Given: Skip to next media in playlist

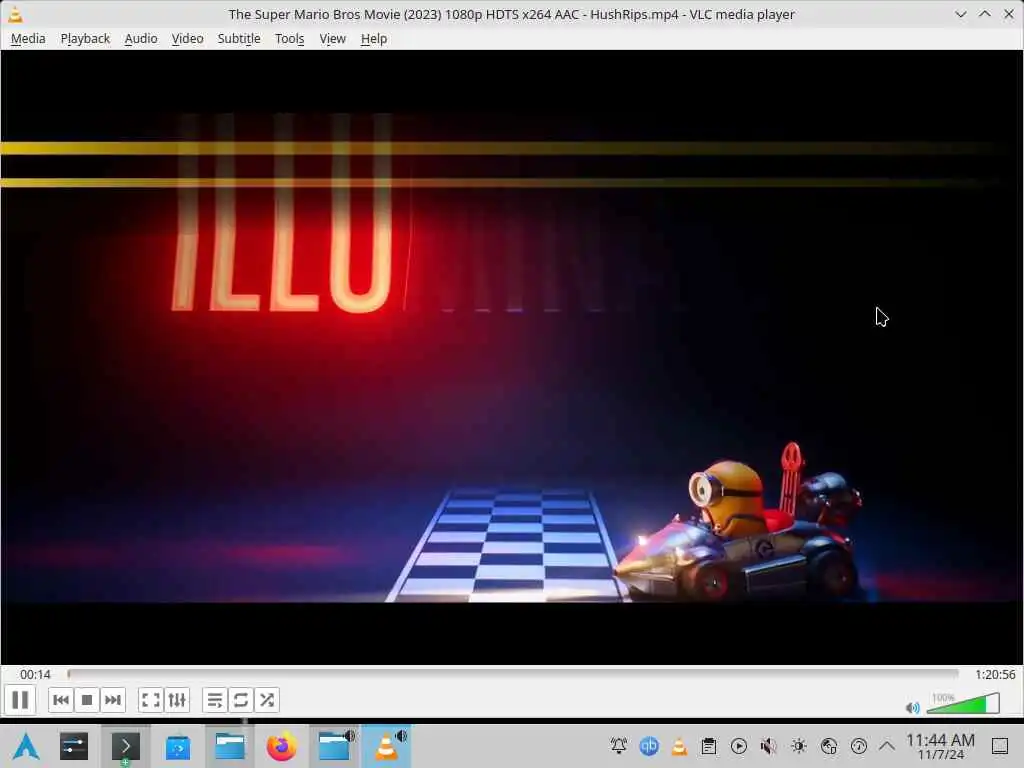Looking at the screenshot, I should 113,700.
